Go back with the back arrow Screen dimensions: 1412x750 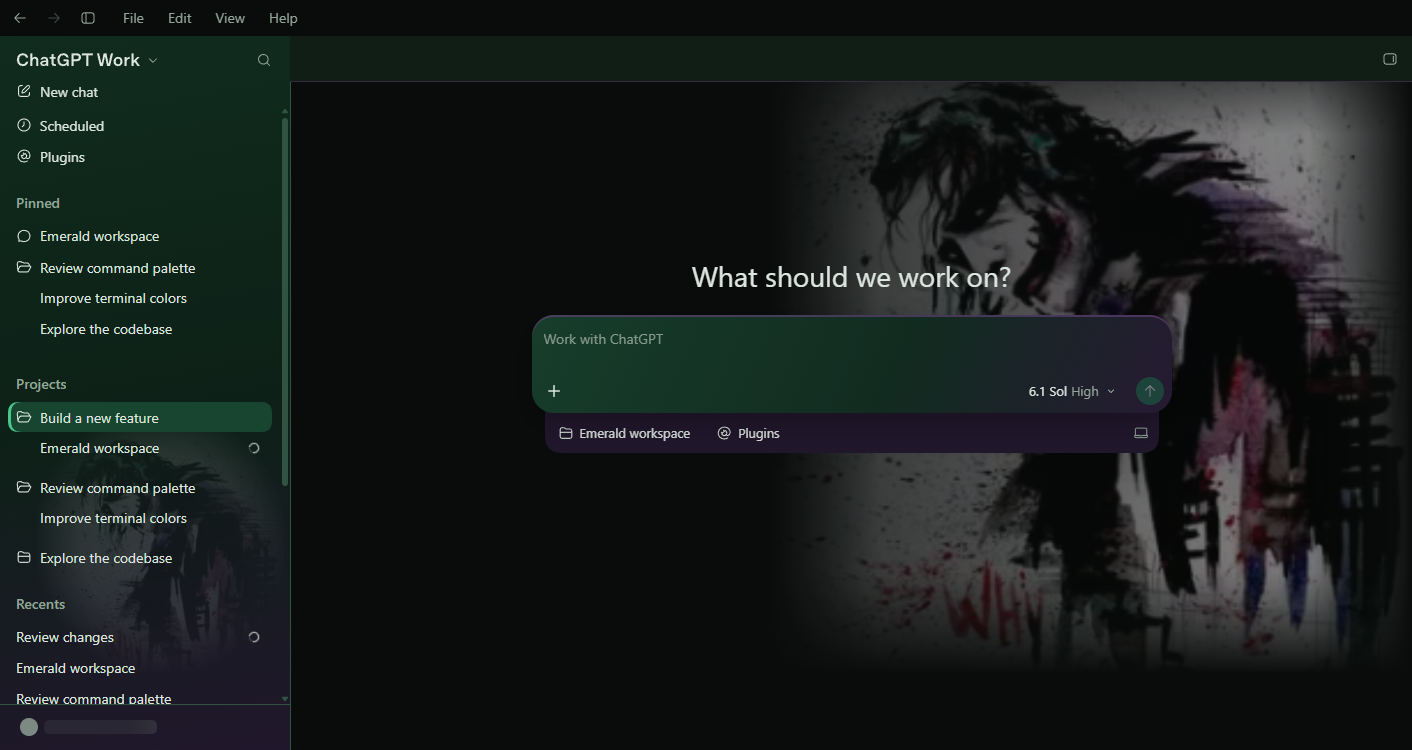tap(20, 18)
